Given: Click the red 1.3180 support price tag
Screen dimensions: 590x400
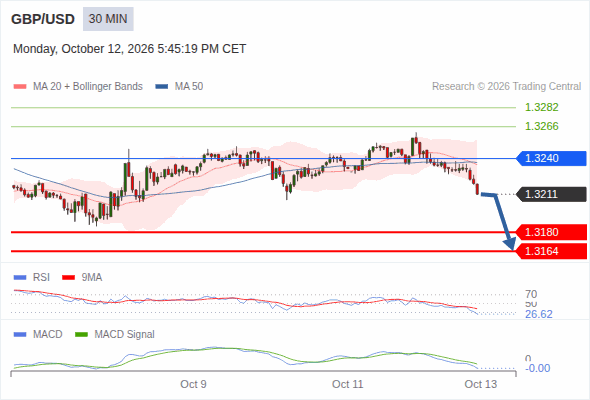Looking at the screenshot, I should pos(551,232).
